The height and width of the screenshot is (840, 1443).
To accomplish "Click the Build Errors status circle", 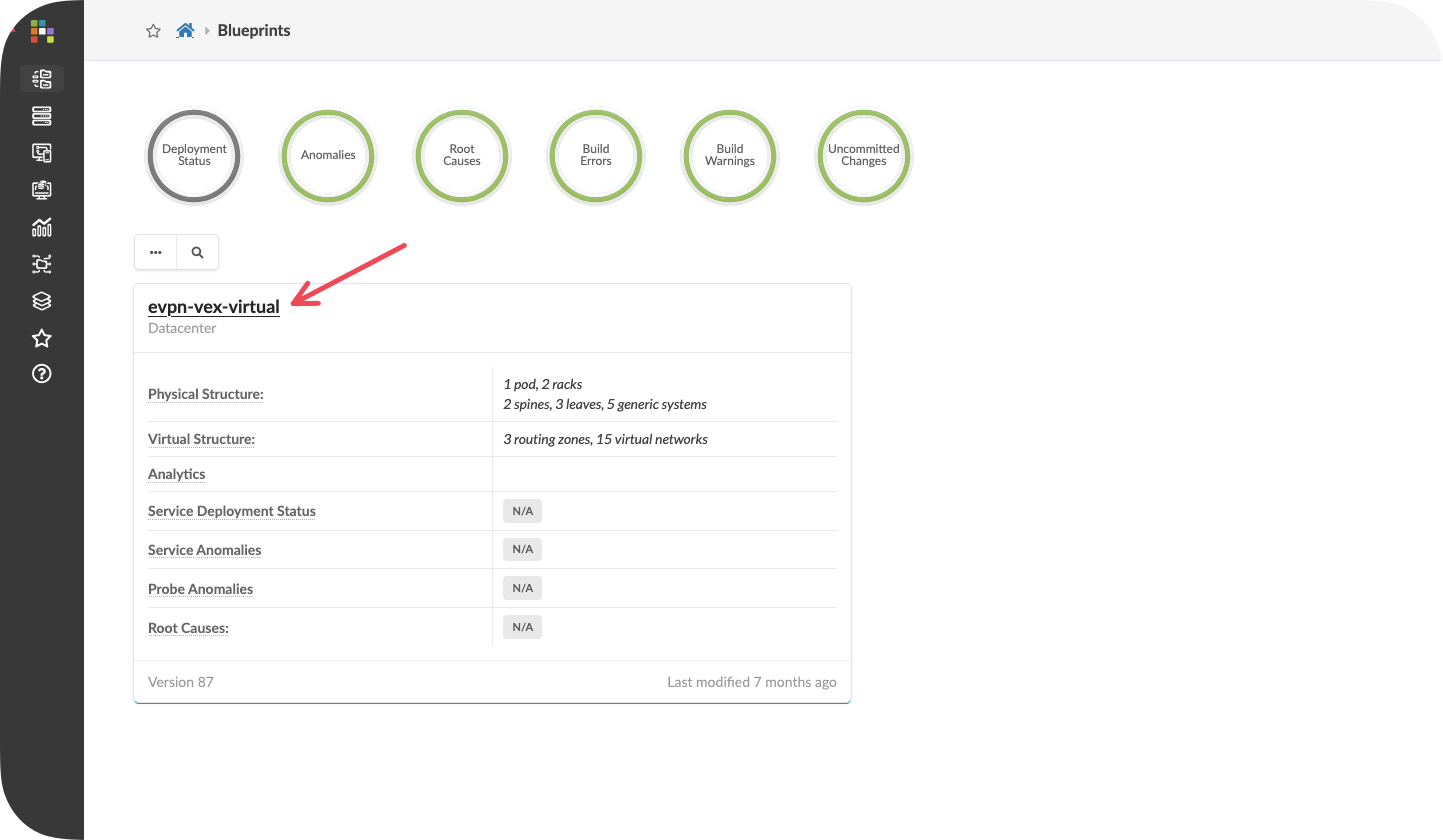I will click(x=596, y=155).
